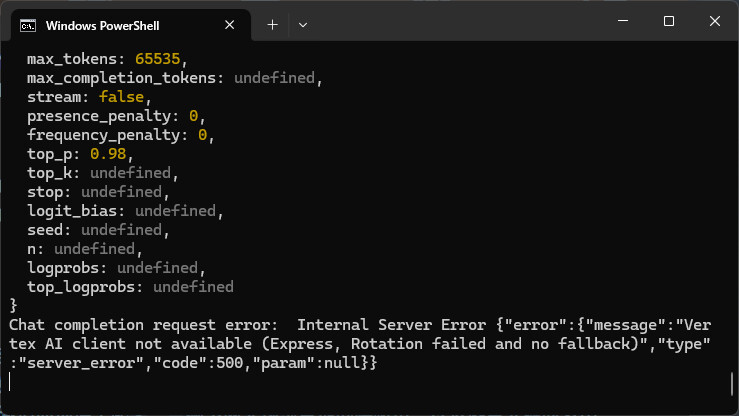Click the stream value false
This screenshot has height=416, width=739.
(x=122, y=97)
